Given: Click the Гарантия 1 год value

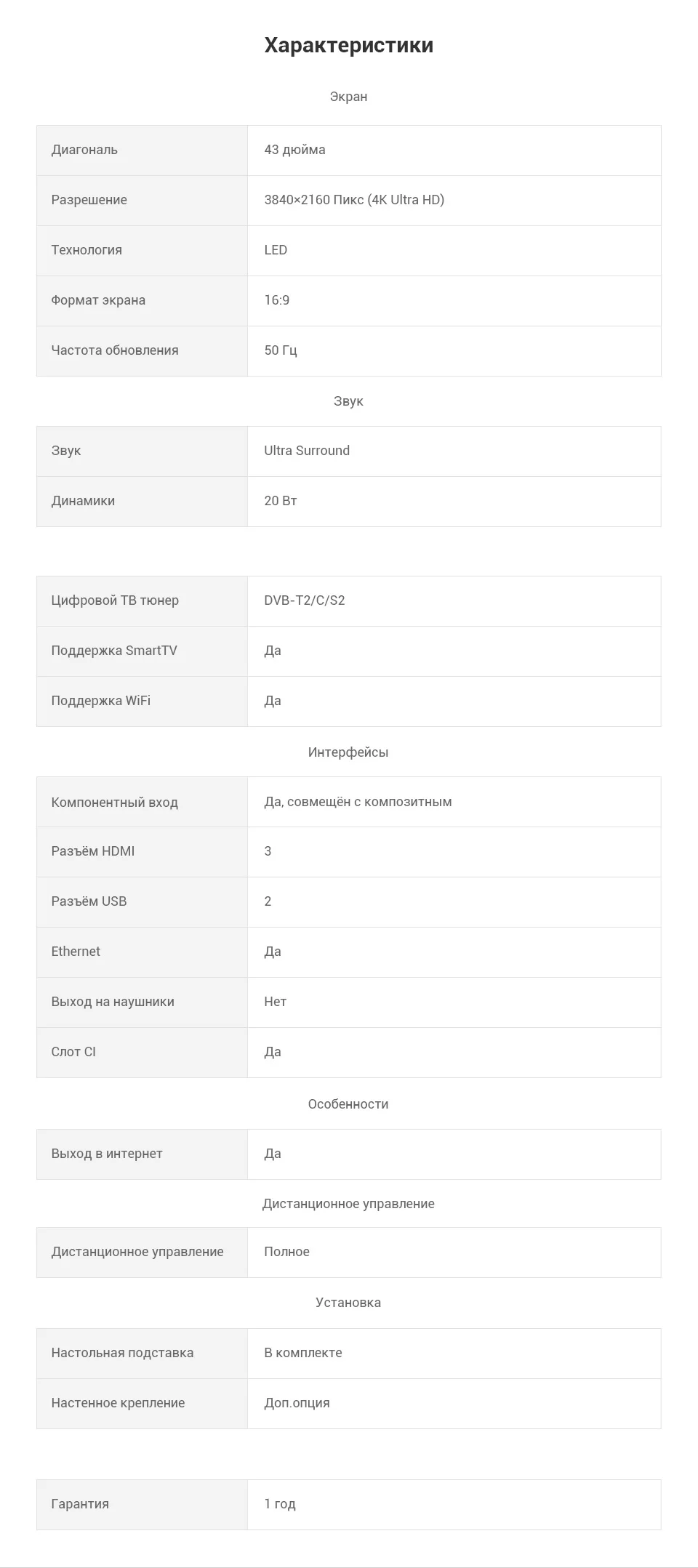Looking at the screenshot, I should [x=280, y=1504].
